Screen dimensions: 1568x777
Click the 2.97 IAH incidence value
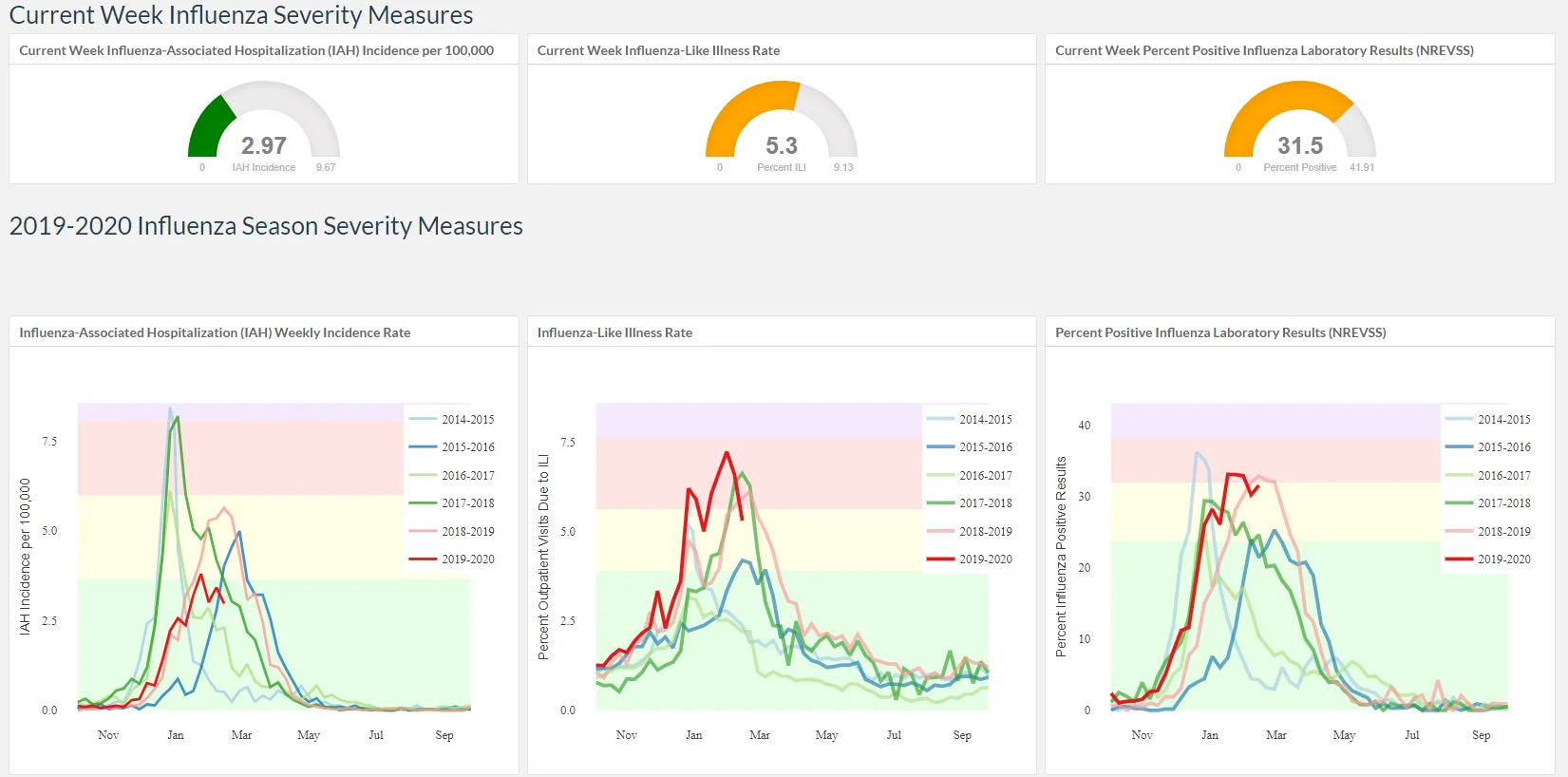264,145
